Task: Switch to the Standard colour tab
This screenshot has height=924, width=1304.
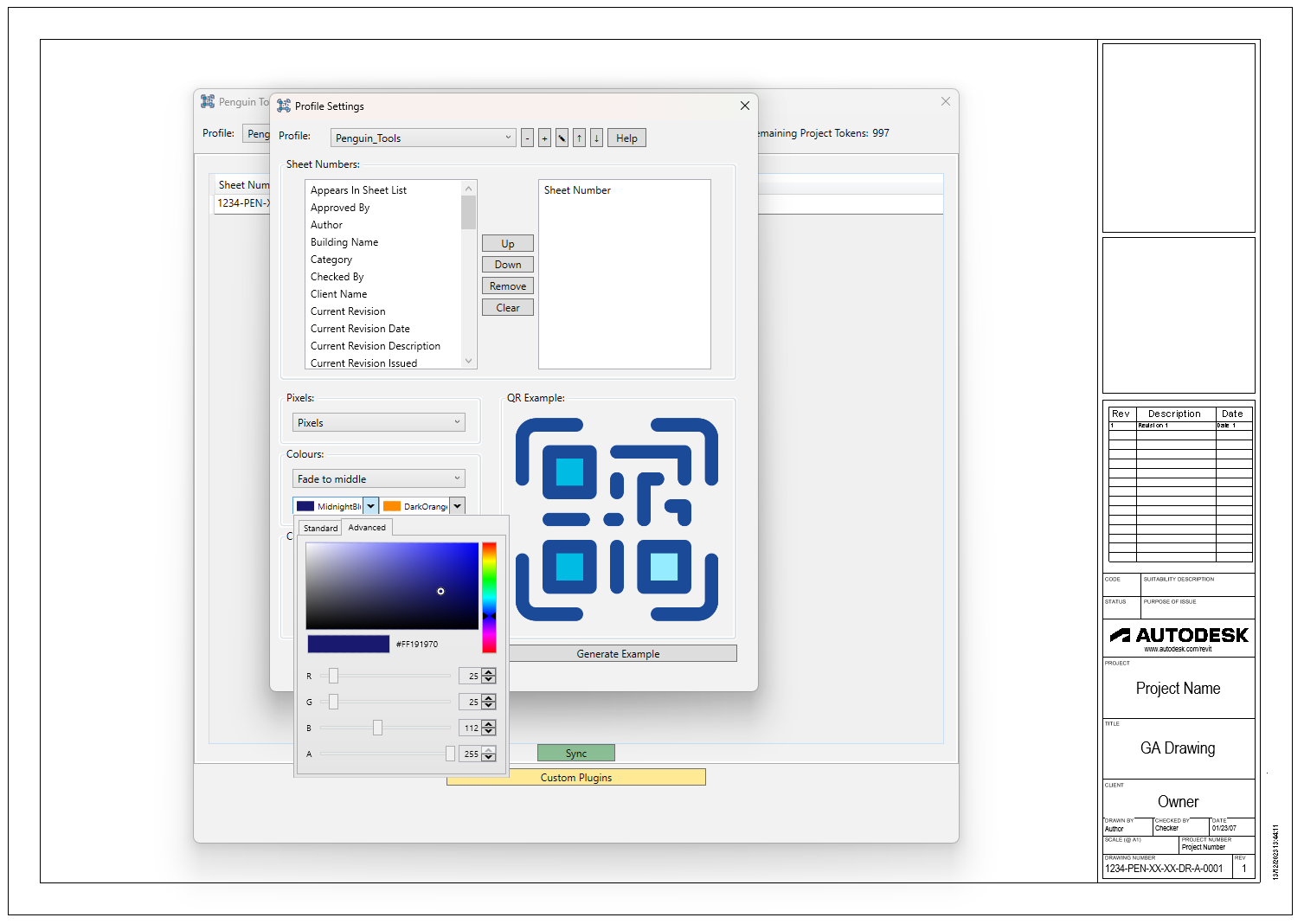Action: pos(320,528)
